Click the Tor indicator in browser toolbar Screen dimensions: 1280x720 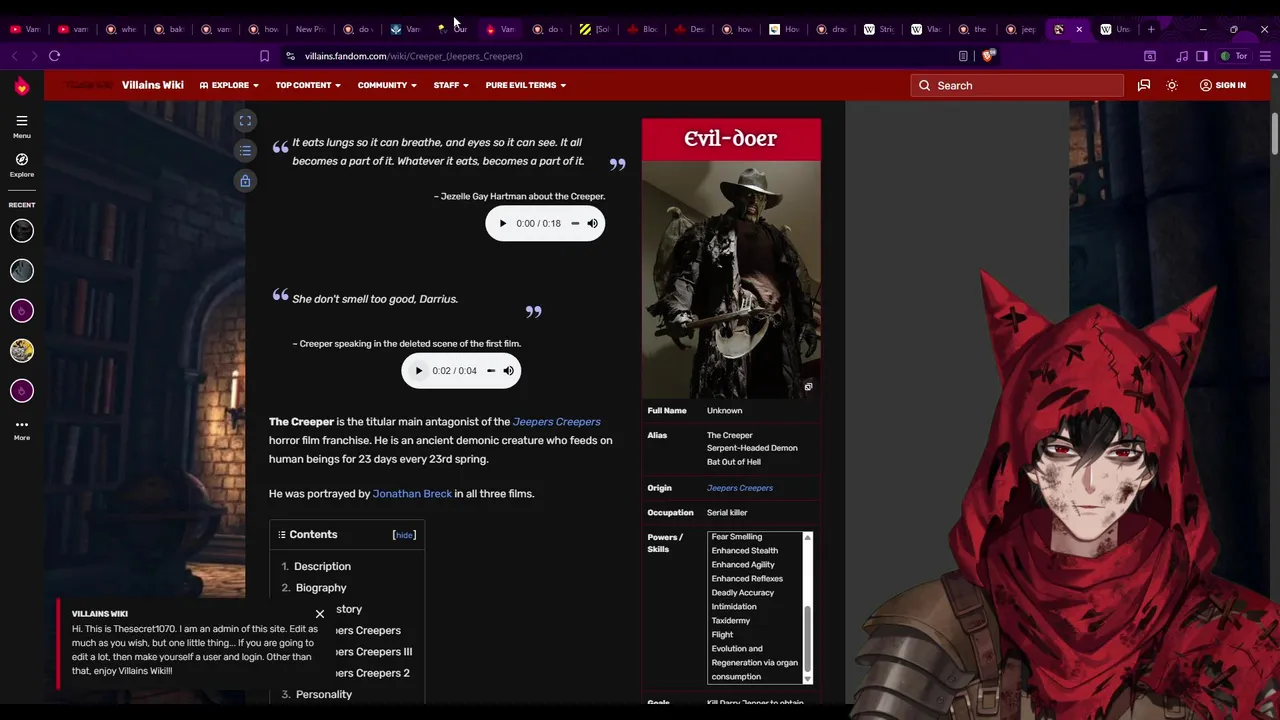point(1235,56)
